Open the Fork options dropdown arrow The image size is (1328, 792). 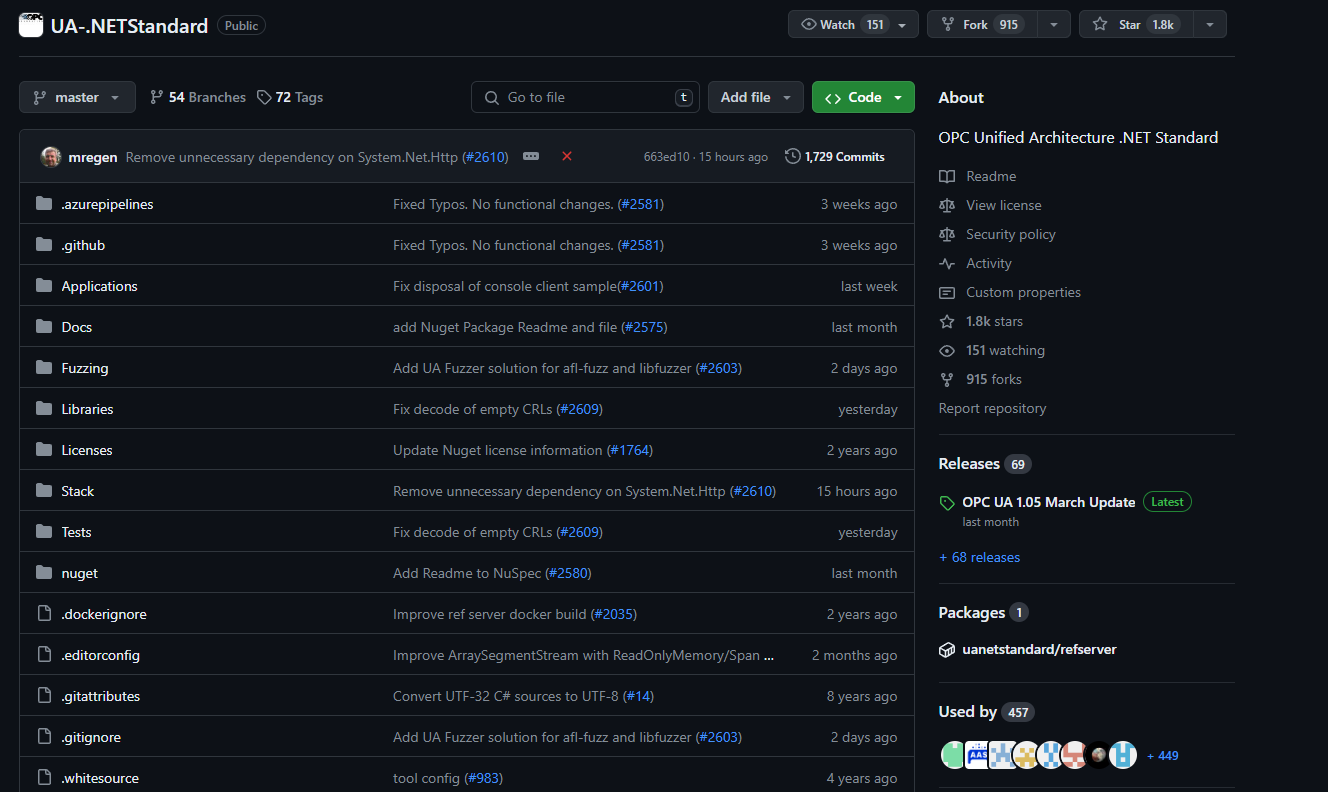(x=1054, y=25)
